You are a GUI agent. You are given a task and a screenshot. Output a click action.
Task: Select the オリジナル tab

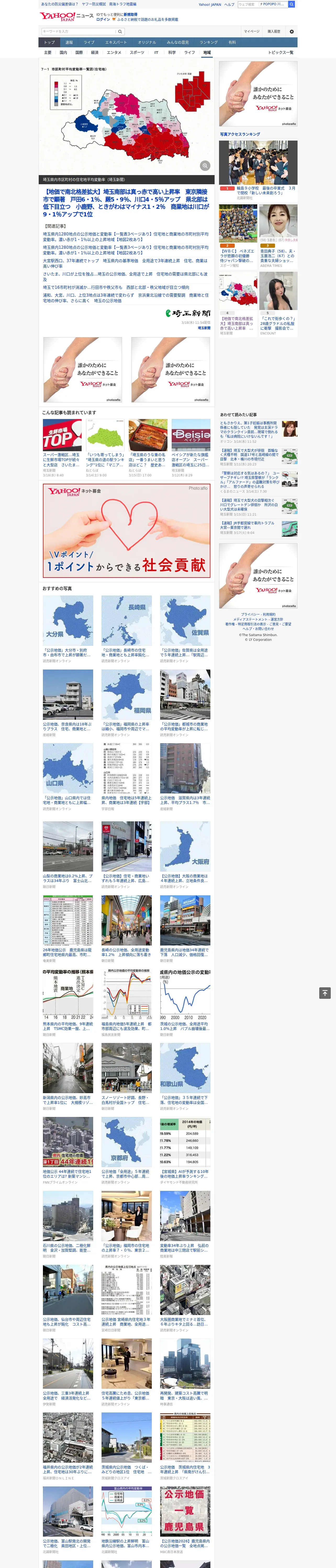147,43
